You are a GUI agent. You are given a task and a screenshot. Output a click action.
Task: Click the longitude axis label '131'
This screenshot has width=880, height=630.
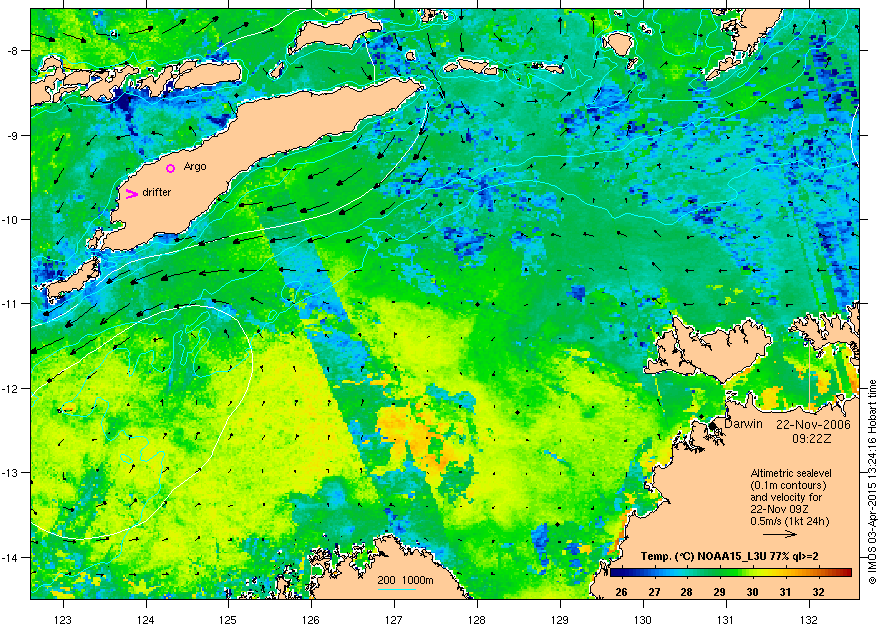click(726, 620)
